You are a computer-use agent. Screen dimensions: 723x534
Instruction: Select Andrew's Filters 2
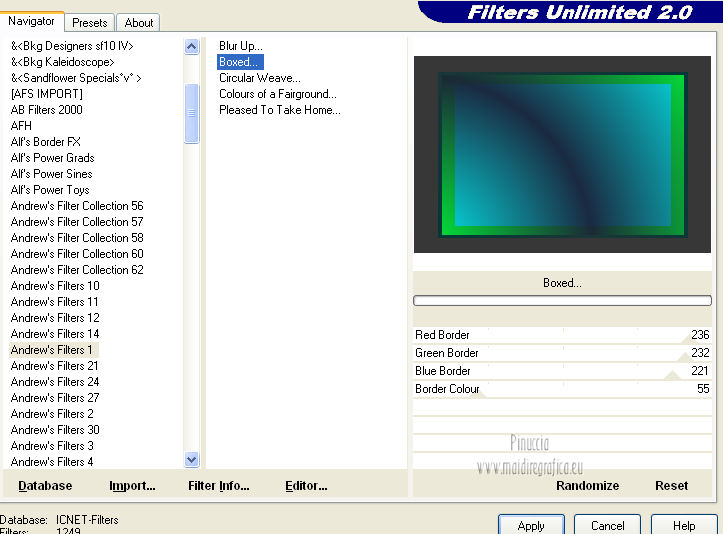[x=52, y=414]
